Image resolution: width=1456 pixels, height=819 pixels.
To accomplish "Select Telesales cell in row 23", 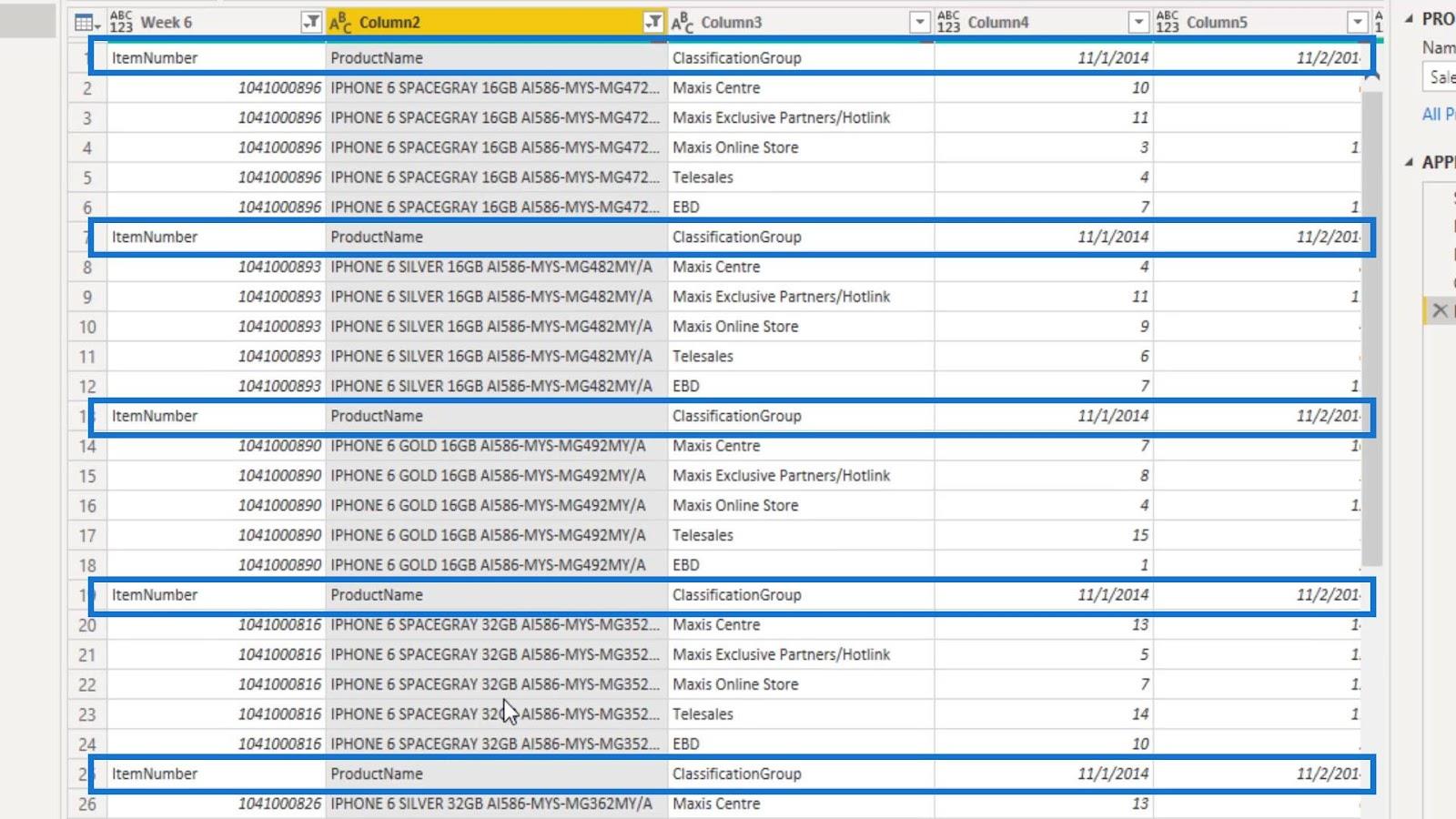I will click(x=801, y=714).
